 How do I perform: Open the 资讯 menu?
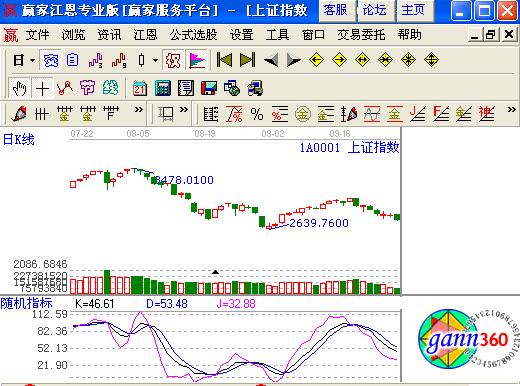point(109,35)
